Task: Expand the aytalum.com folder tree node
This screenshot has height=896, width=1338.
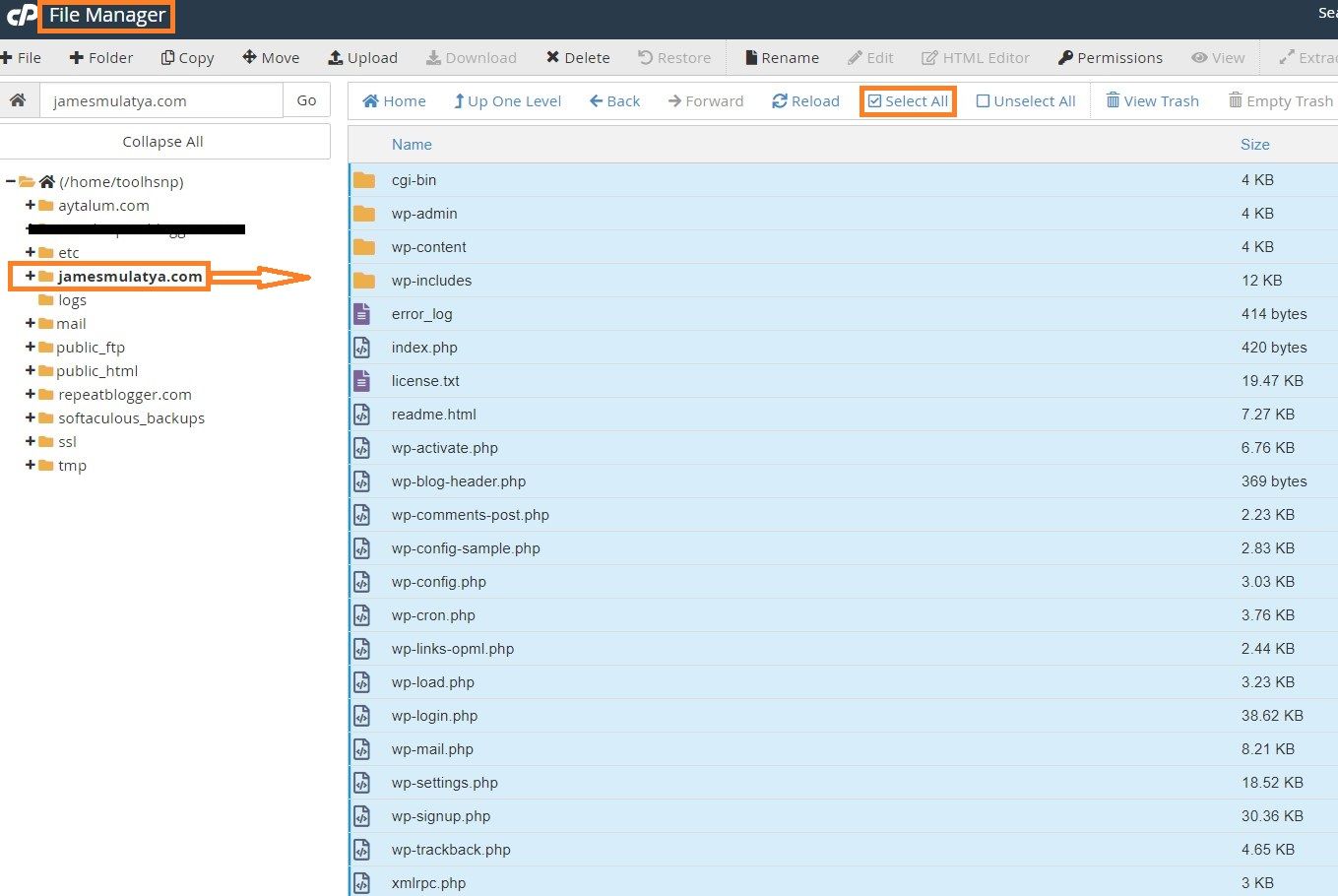Action: click(x=31, y=205)
